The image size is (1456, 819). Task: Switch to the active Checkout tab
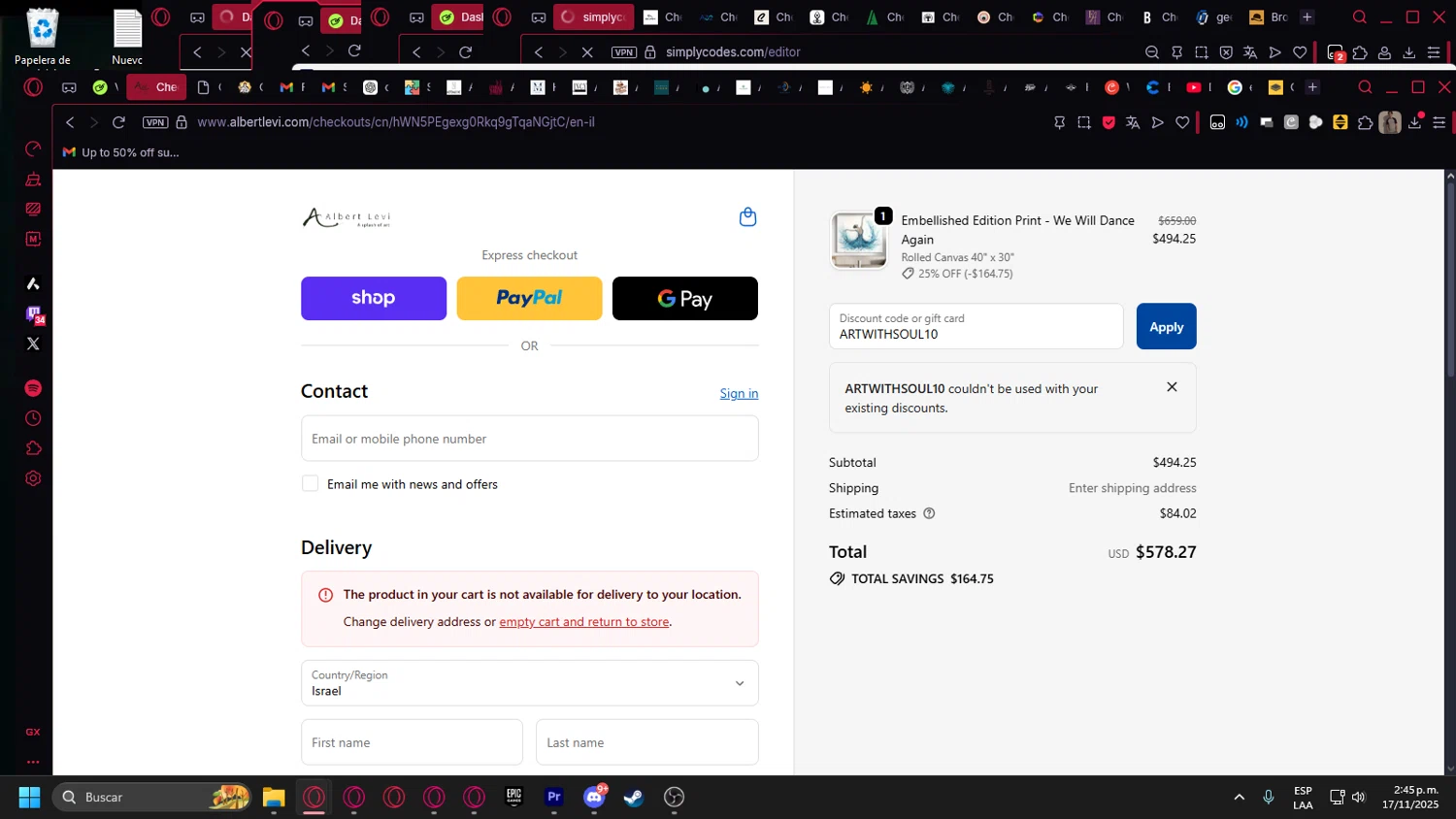[x=156, y=87]
